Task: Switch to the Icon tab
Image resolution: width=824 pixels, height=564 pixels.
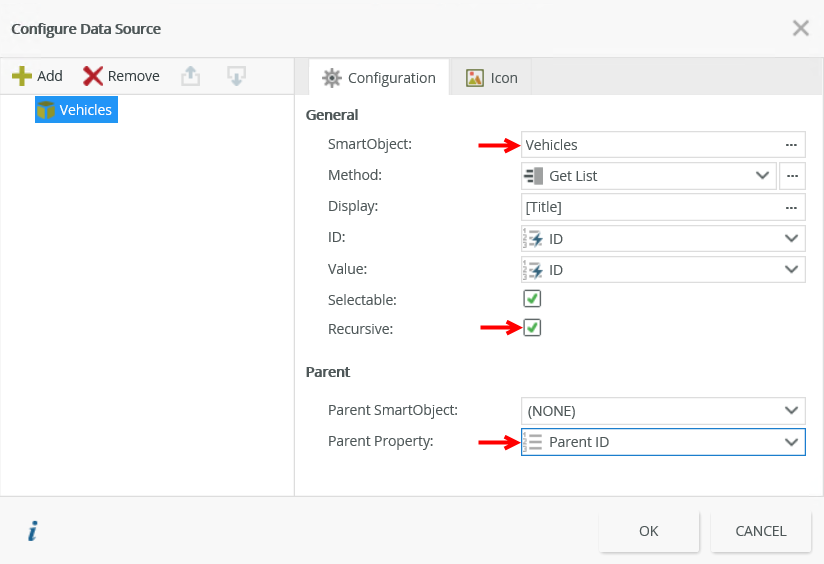Action: (492, 77)
